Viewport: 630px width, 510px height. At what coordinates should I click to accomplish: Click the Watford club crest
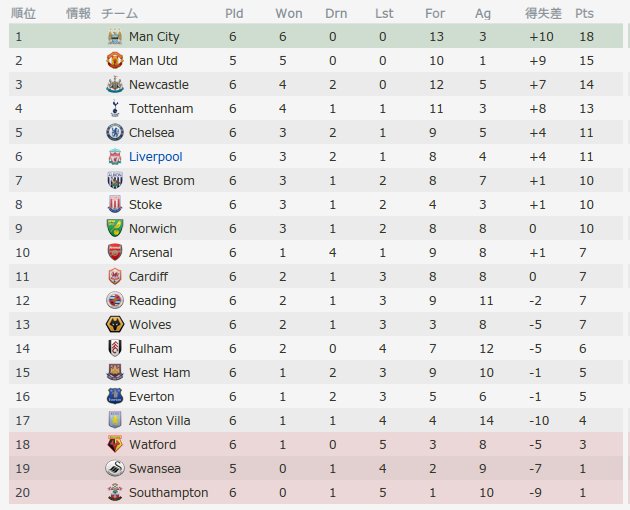coord(115,444)
